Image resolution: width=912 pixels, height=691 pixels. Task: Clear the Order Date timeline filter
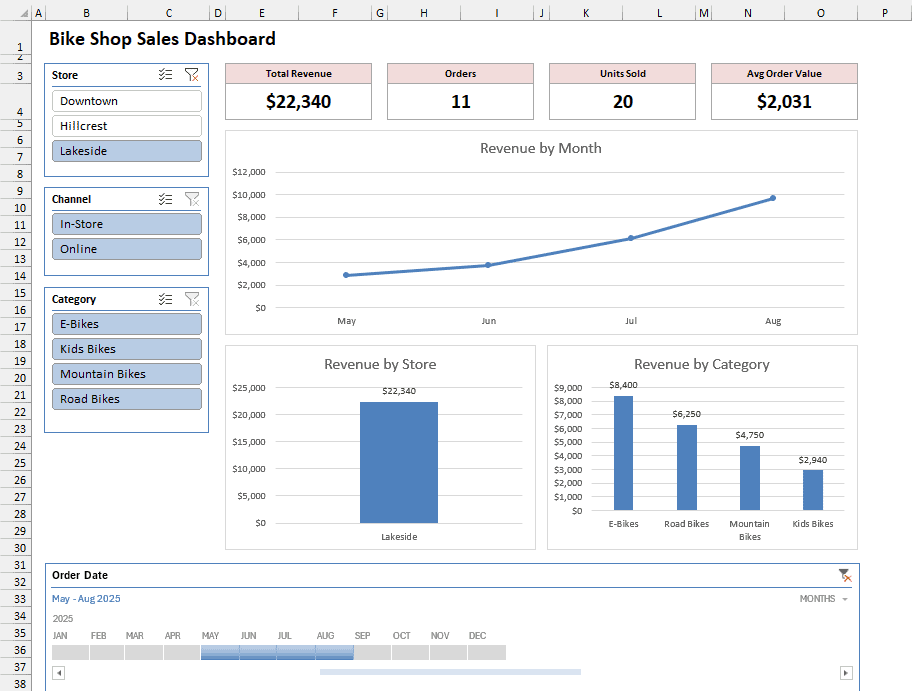click(845, 575)
